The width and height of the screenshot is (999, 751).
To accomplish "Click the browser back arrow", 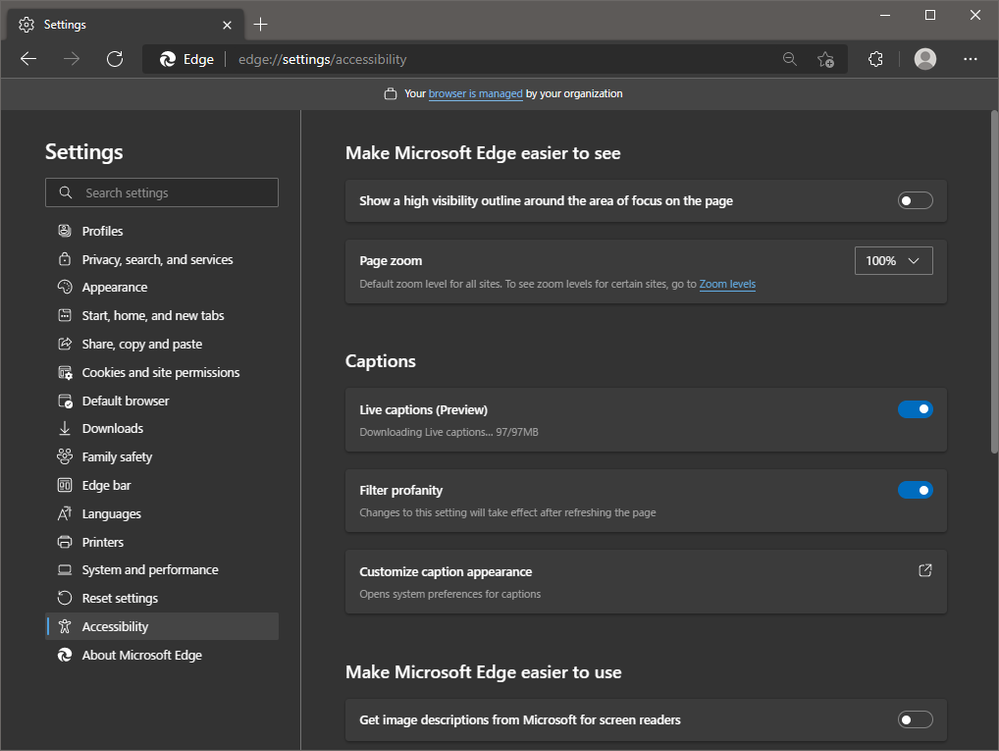I will point(29,59).
